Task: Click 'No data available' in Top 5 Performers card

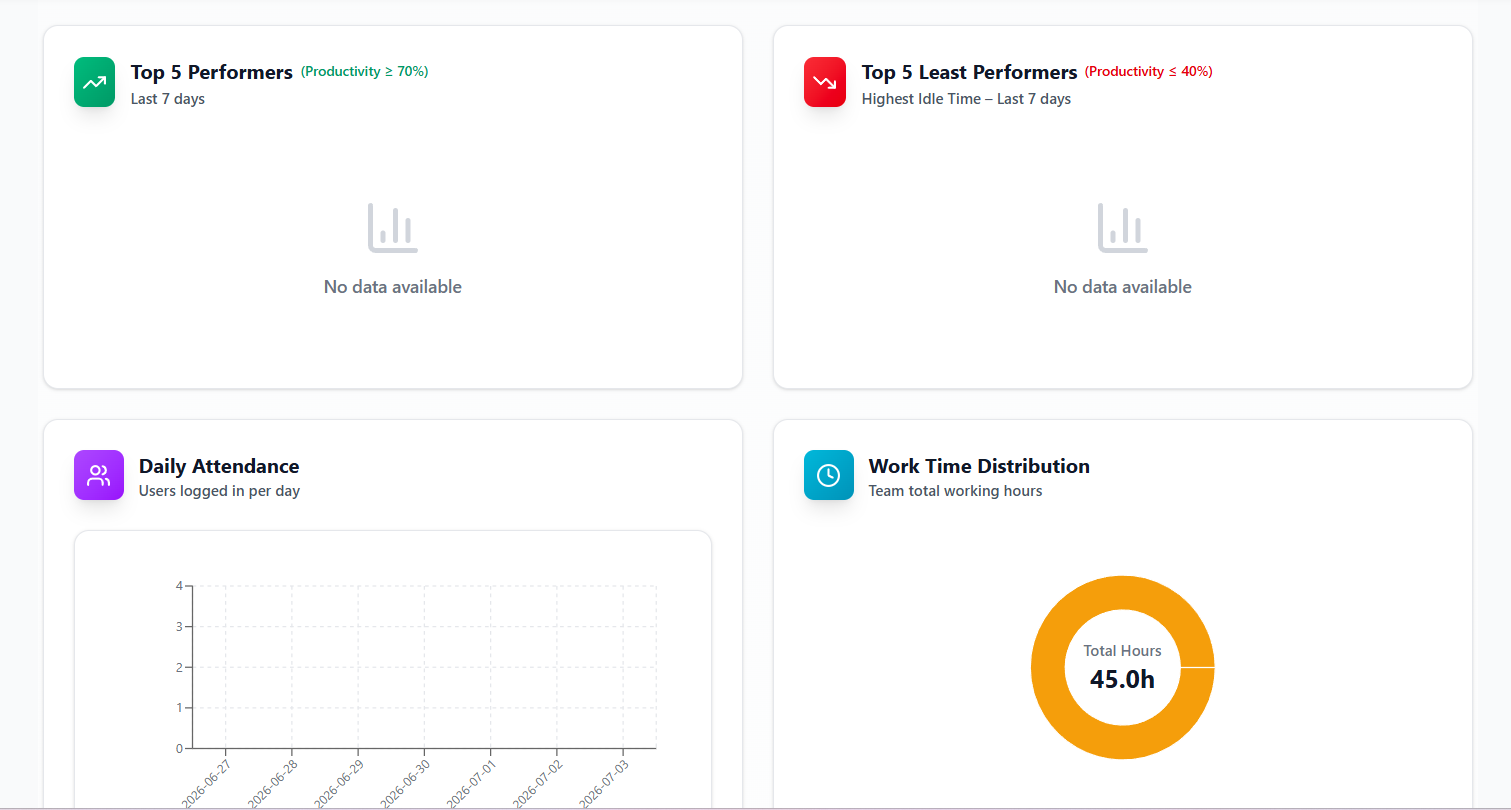Action: tap(393, 287)
